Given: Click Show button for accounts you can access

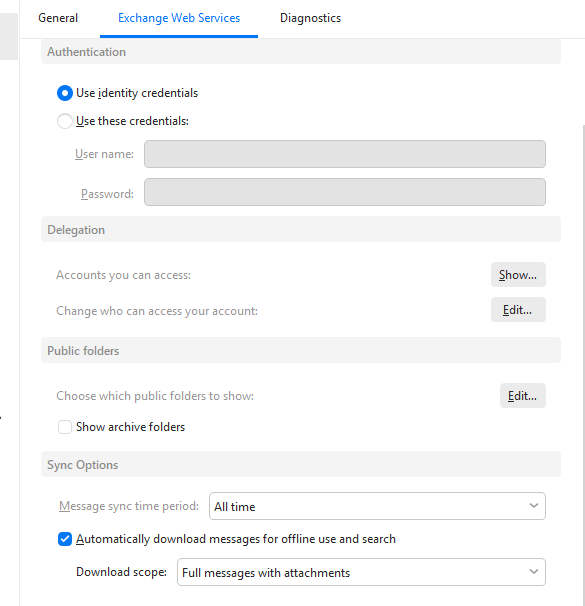Looking at the screenshot, I should coord(518,275).
